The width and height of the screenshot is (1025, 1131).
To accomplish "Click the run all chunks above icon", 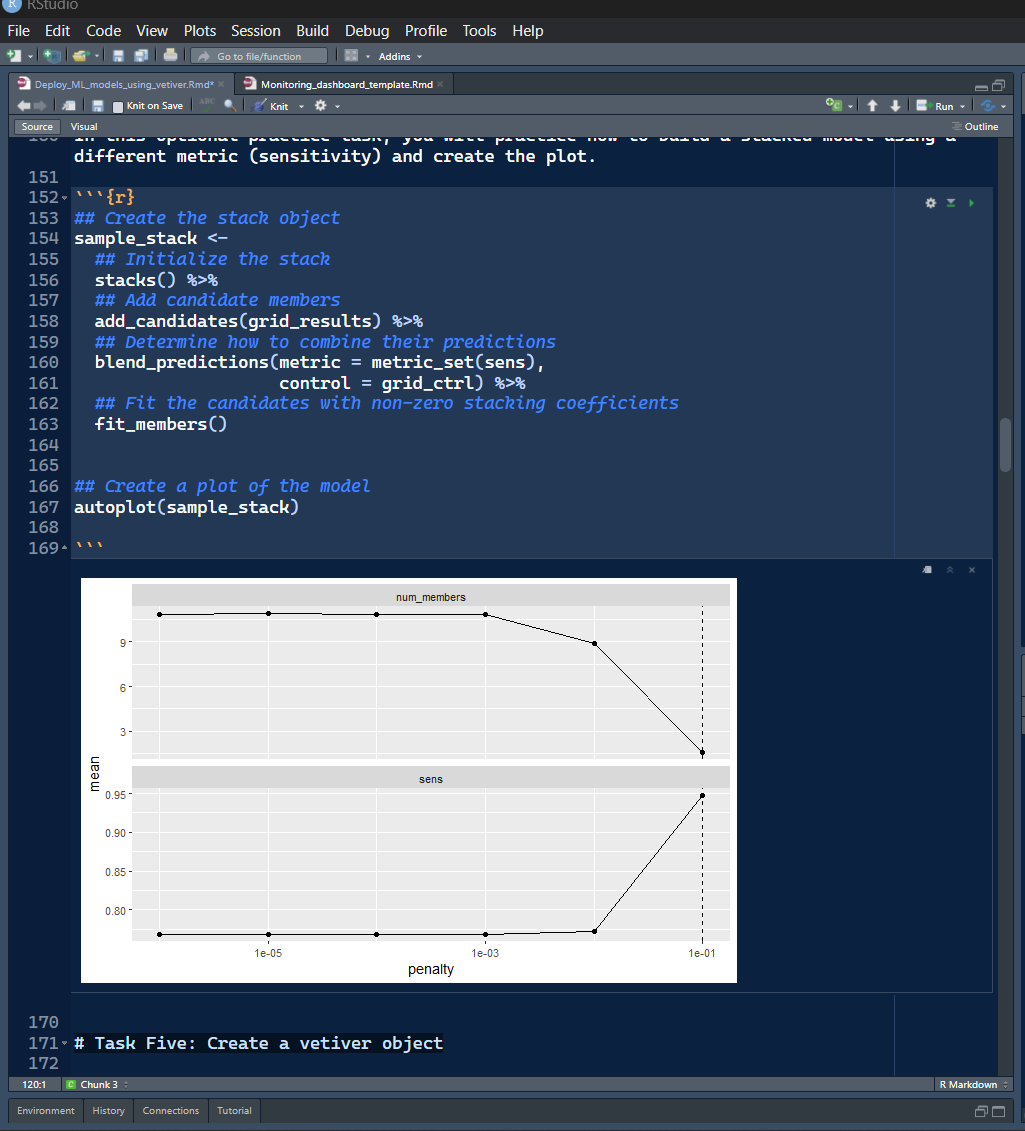I will pos(951,203).
